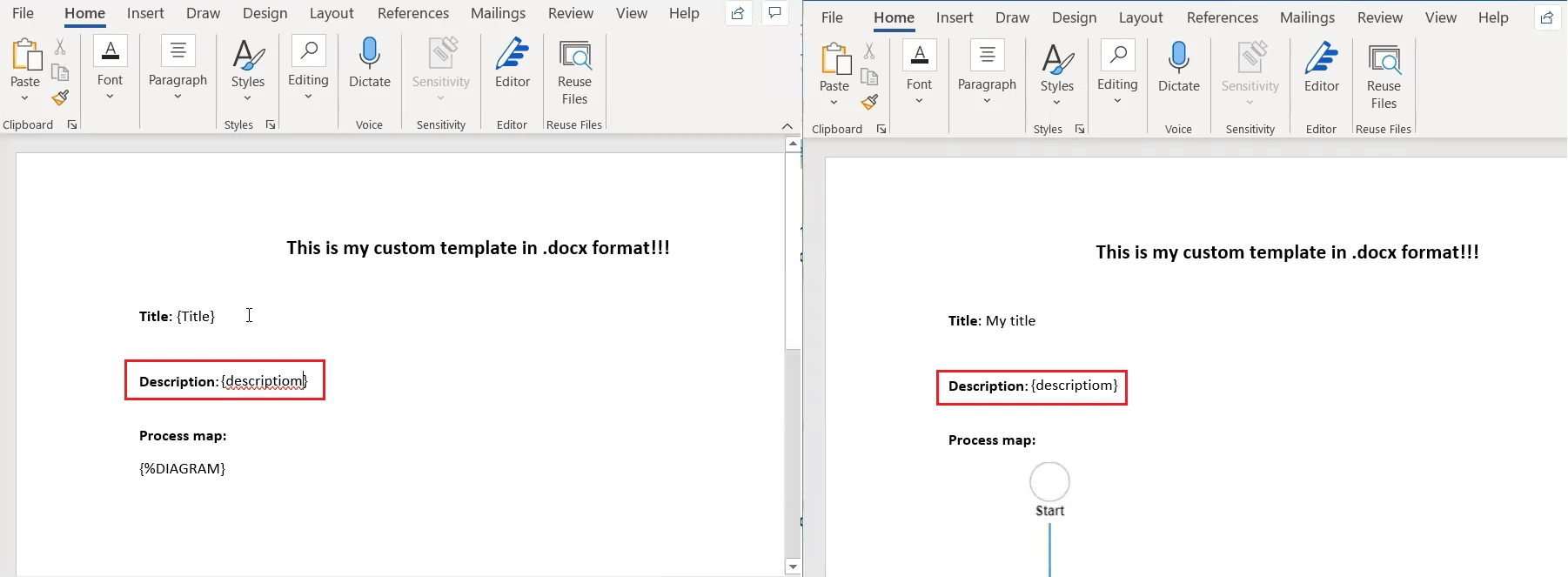The height and width of the screenshot is (577, 1568).
Task: Switch to References tab in left window
Action: click(x=413, y=13)
